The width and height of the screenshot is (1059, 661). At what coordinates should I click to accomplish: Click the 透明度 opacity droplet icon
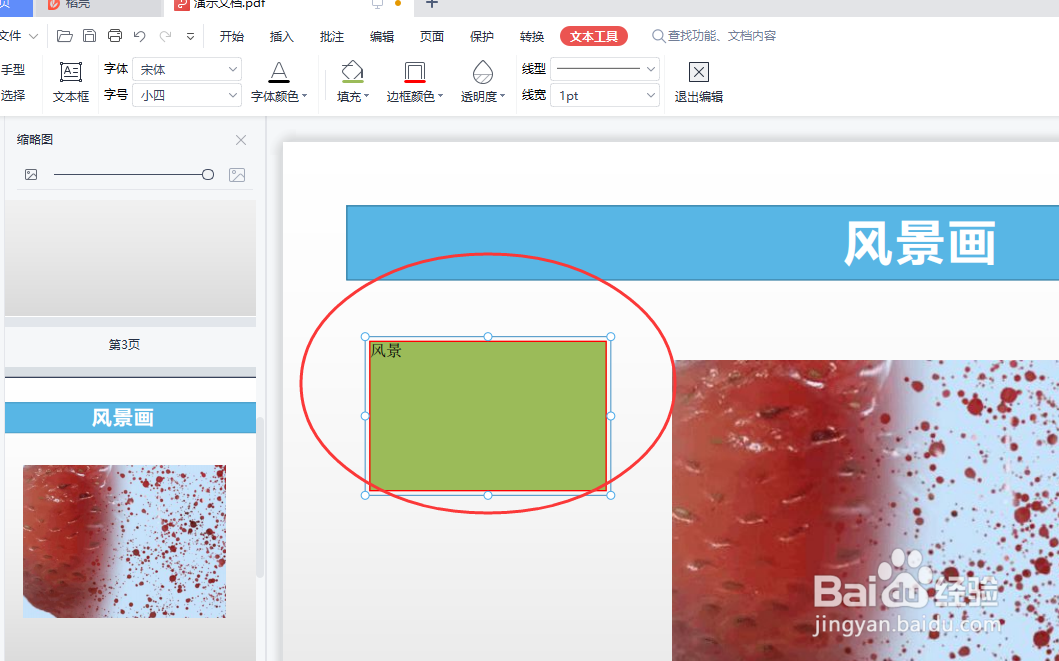pos(483,72)
